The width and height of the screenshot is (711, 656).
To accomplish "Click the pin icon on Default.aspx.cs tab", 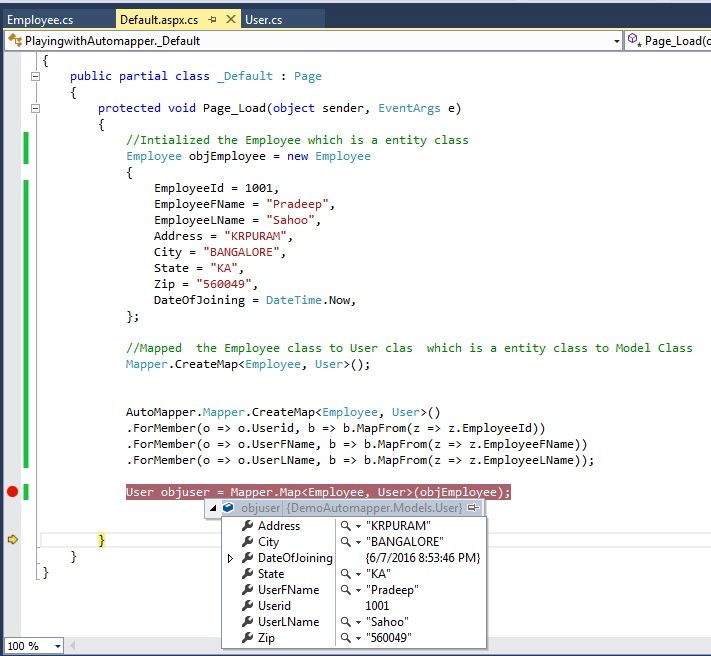I will (x=212, y=19).
